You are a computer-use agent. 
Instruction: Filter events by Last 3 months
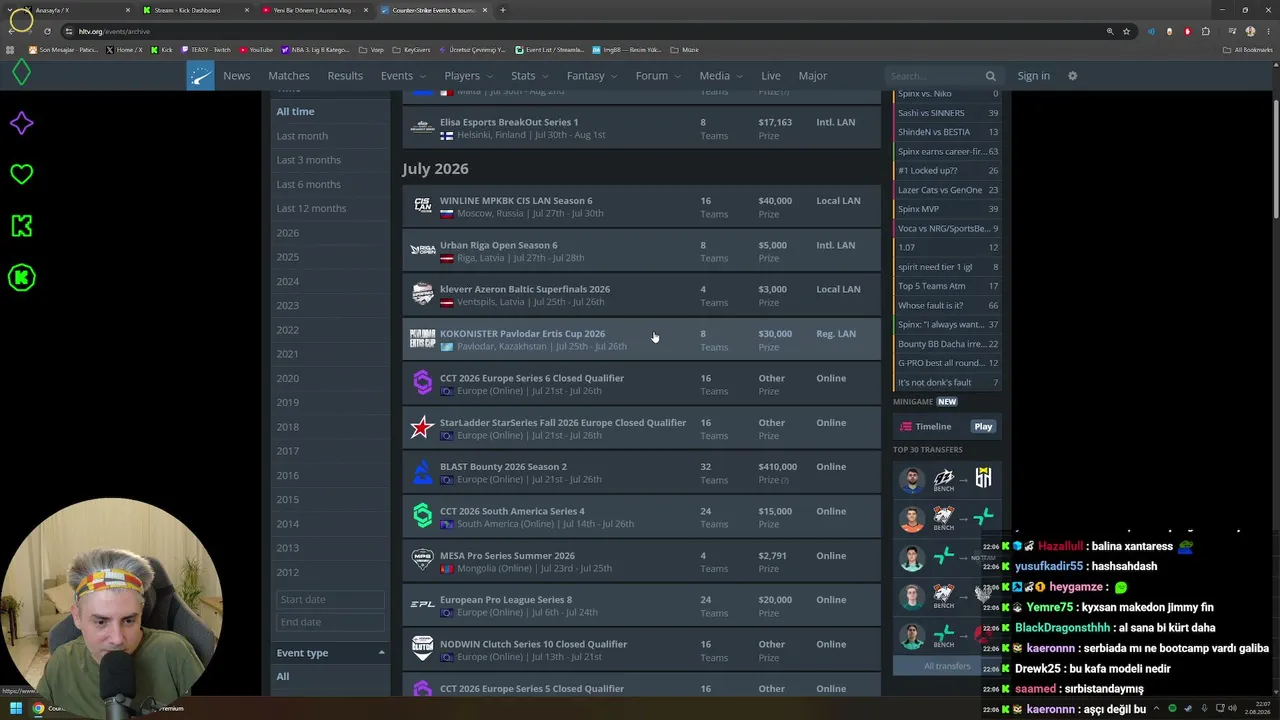click(309, 160)
